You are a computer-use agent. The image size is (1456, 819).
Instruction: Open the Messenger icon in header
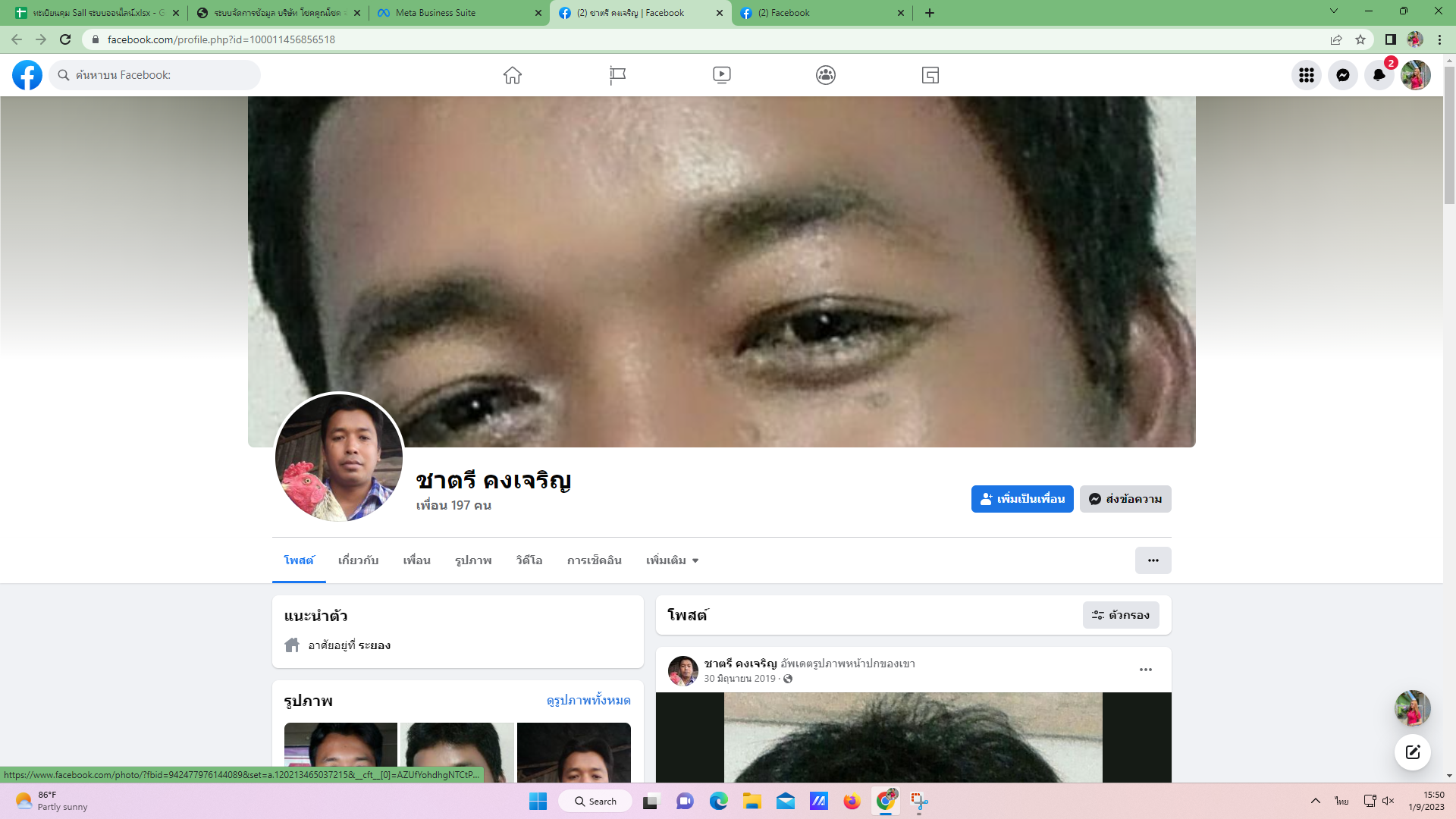click(x=1342, y=75)
